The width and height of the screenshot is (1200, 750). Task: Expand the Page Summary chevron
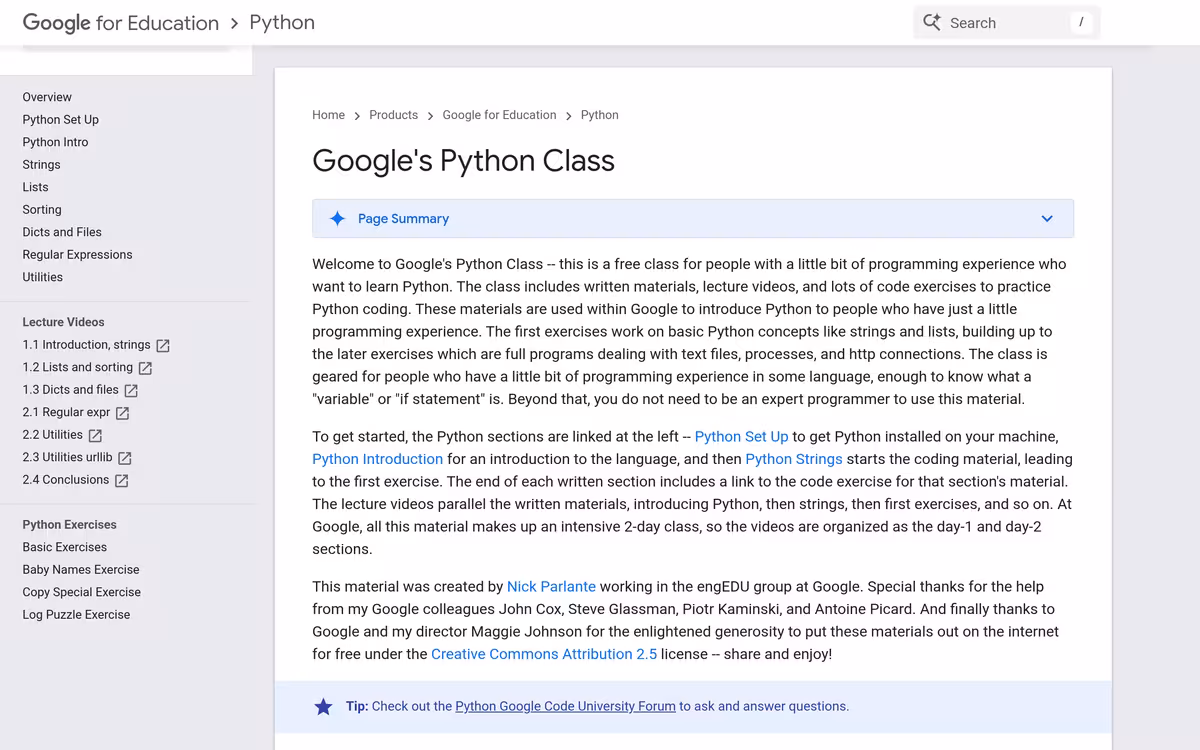pos(1047,218)
